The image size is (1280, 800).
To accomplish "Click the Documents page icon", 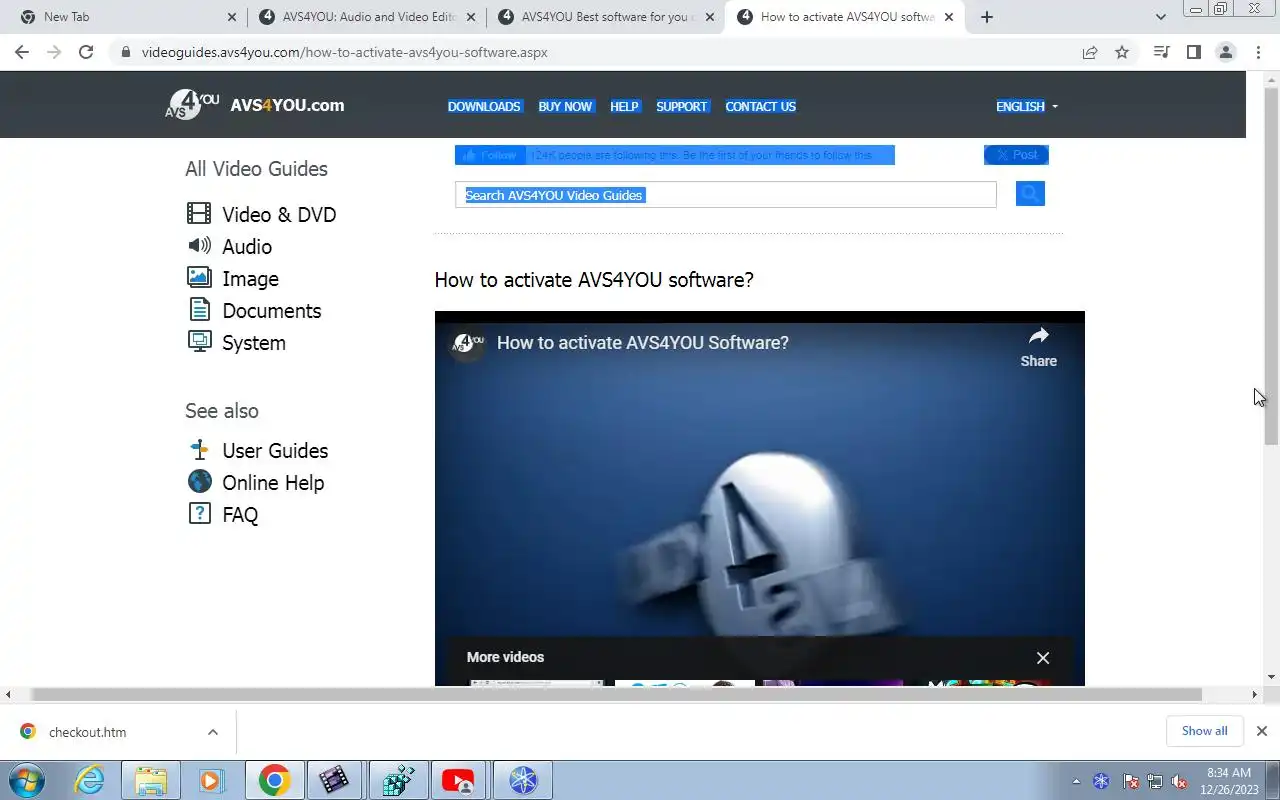I will pyautogui.click(x=199, y=309).
